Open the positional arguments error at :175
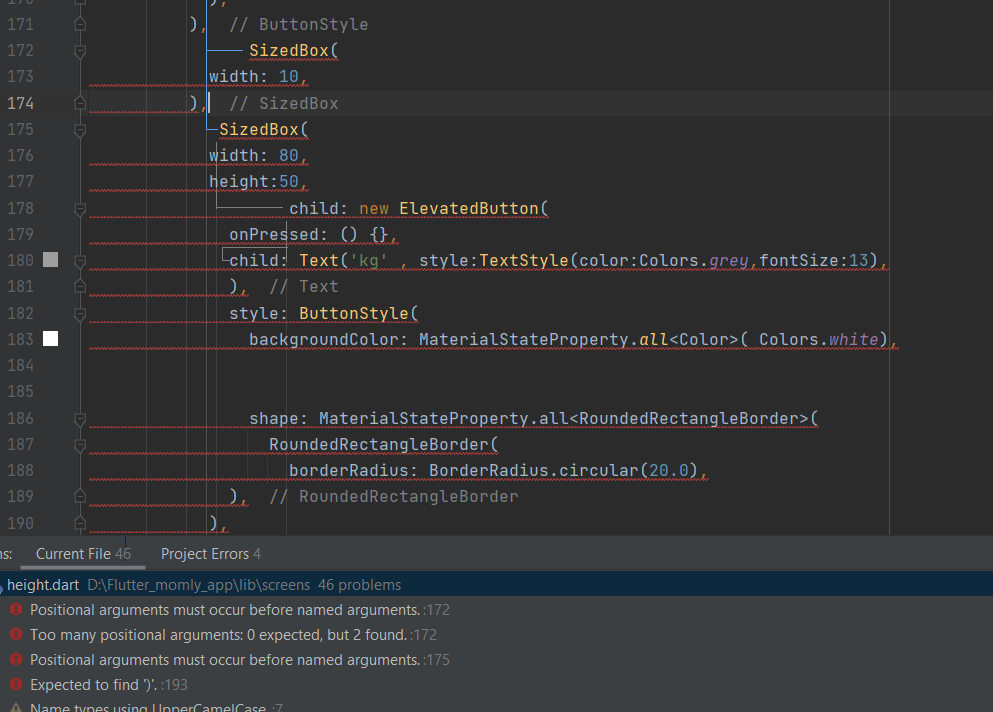Viewport: 993px width, 712px height. 239,660
